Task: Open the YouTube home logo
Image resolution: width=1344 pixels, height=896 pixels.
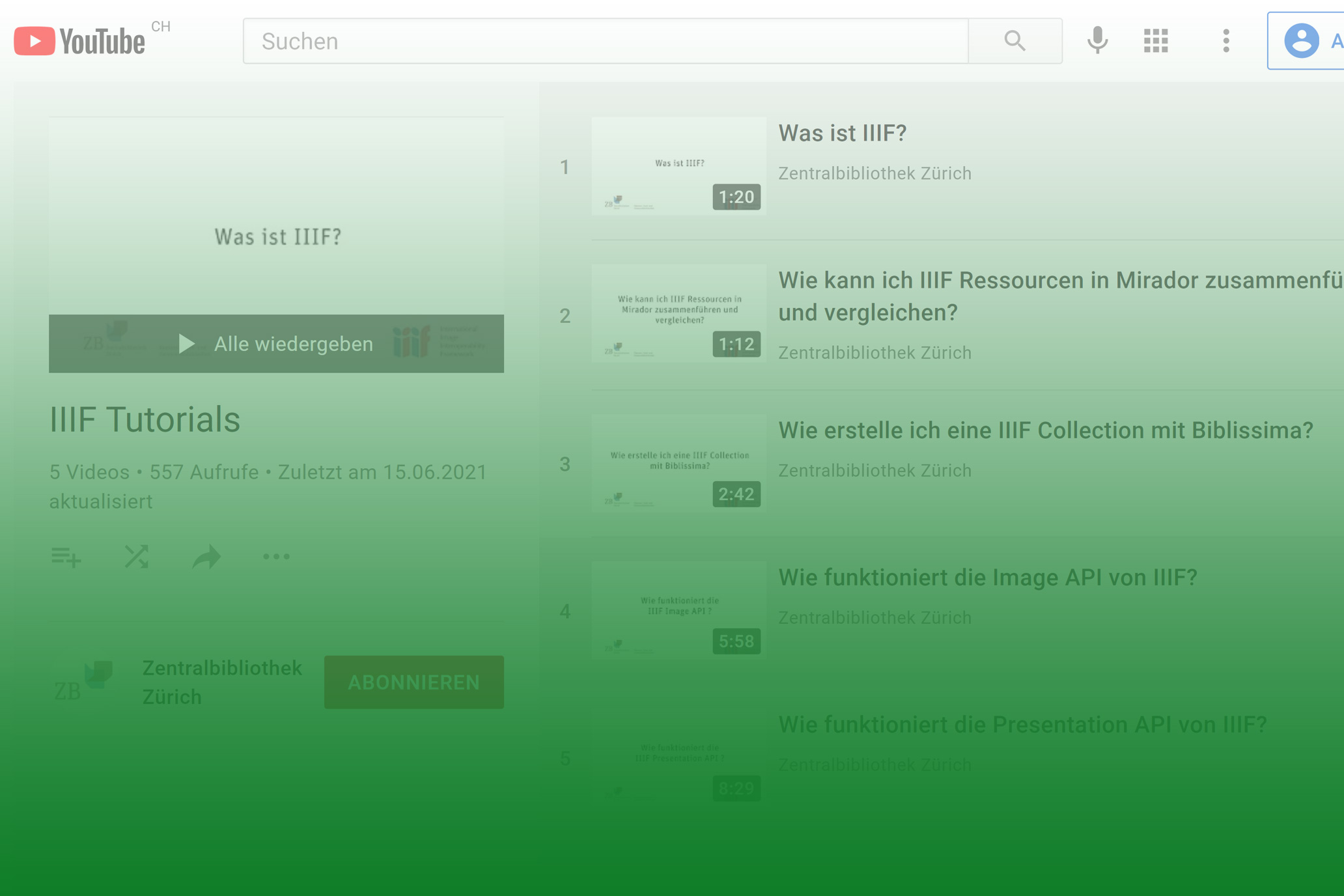Action: (x=79, y=41)
